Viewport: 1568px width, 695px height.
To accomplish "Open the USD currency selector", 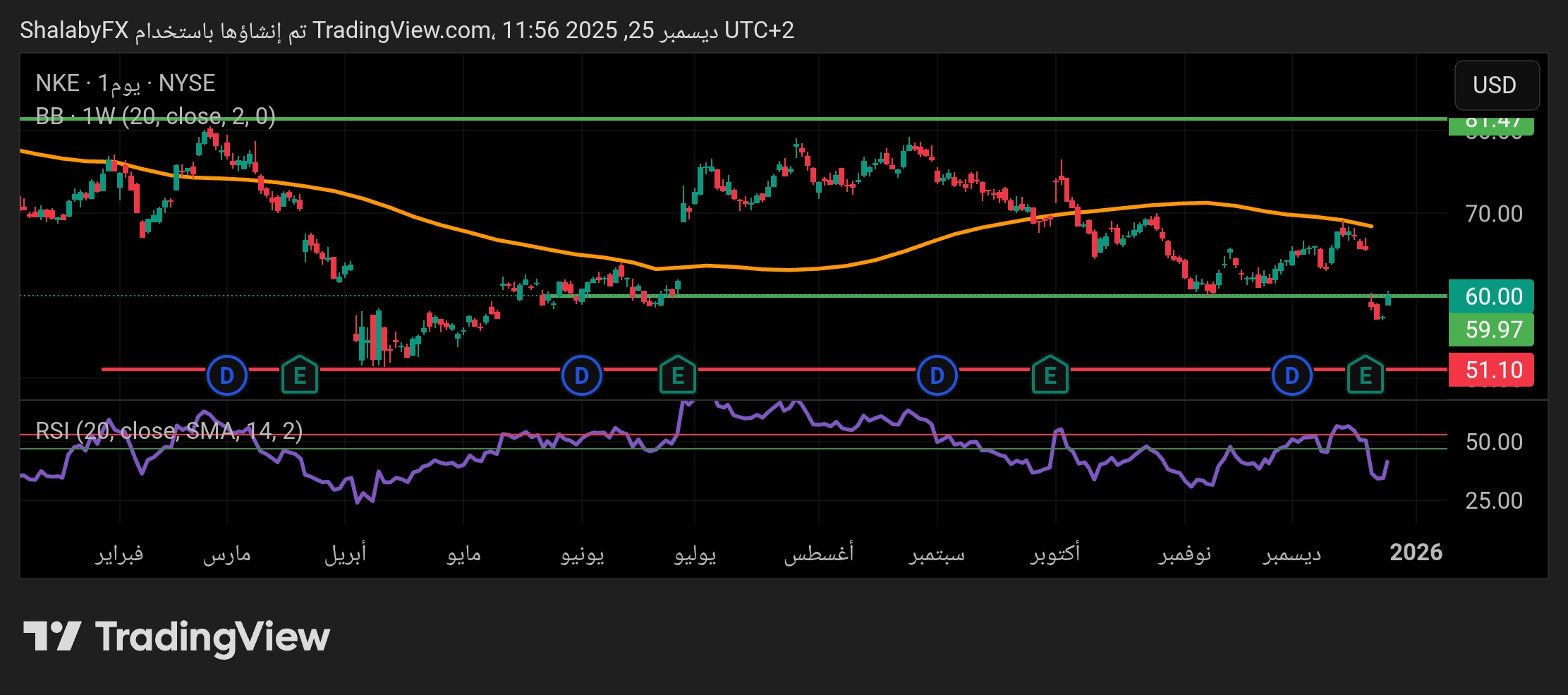I will (x=1495, y=85).
